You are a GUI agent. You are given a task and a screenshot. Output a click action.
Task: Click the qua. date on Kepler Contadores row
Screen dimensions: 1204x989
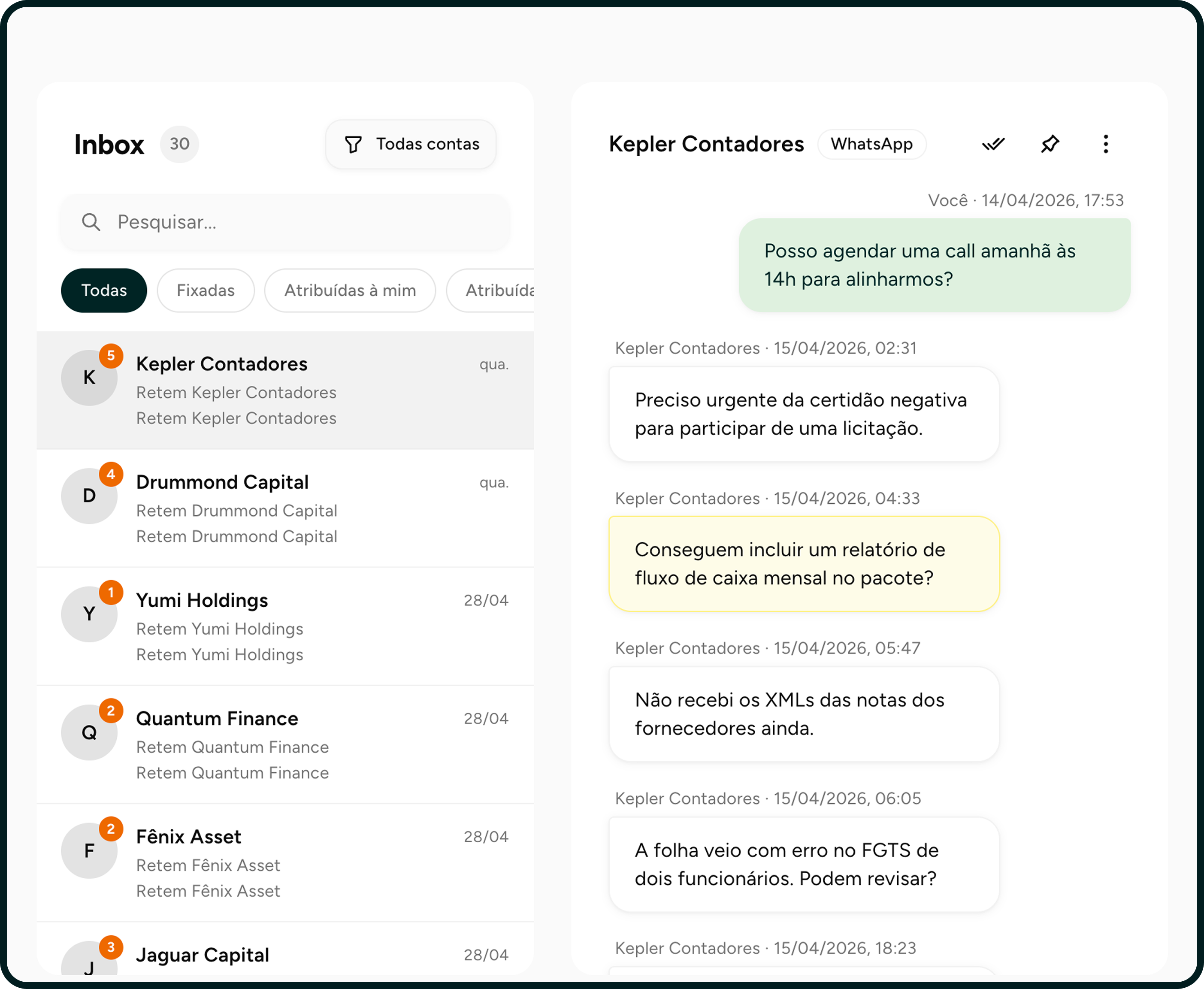pos(494,365)
